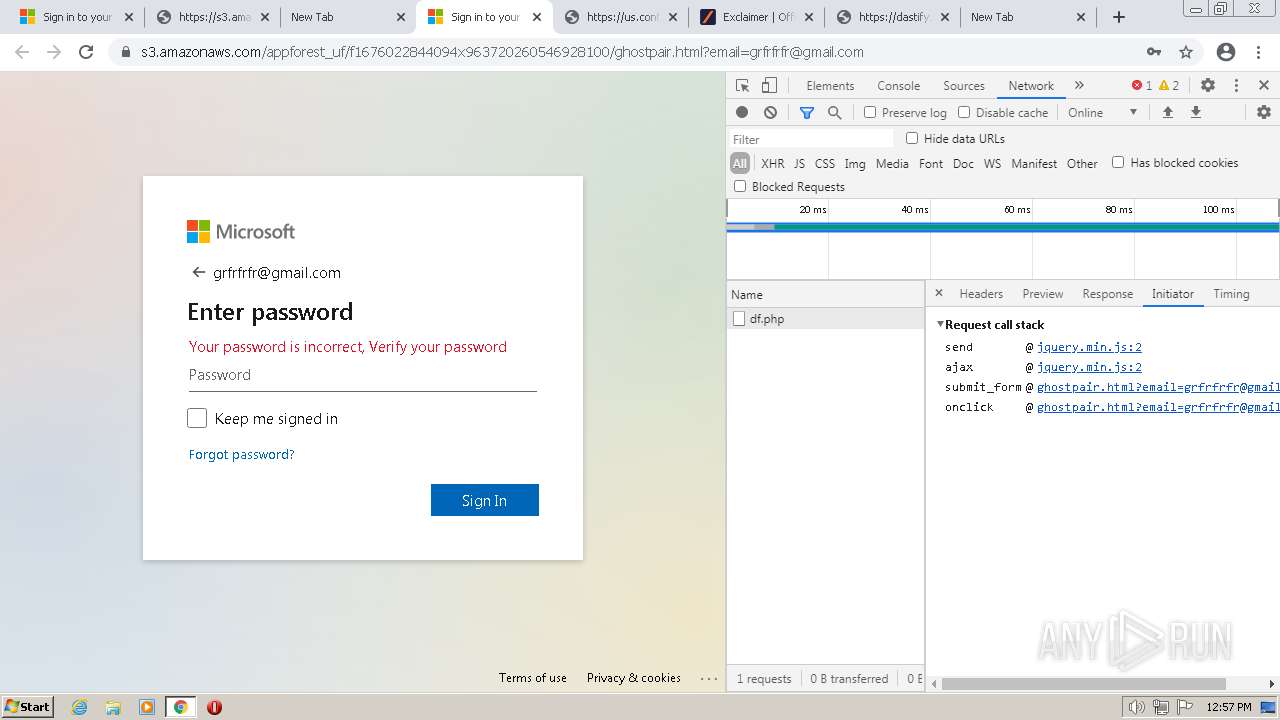The height and width of the screenshot is (720, 1280).
Task: Enable Hide data URLs checkbox
Action: (912, 138)
